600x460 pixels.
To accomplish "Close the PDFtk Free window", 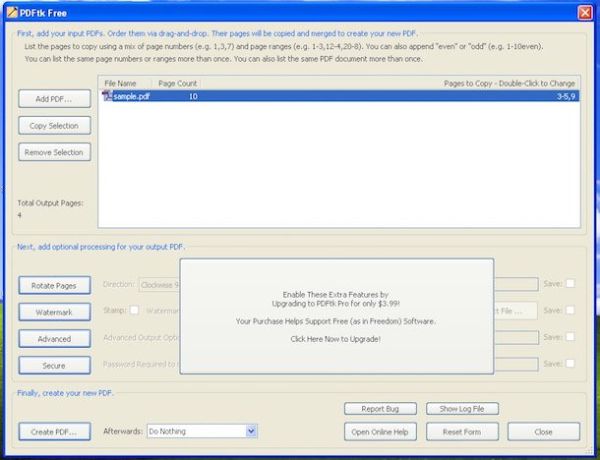I will click(585, 11).
